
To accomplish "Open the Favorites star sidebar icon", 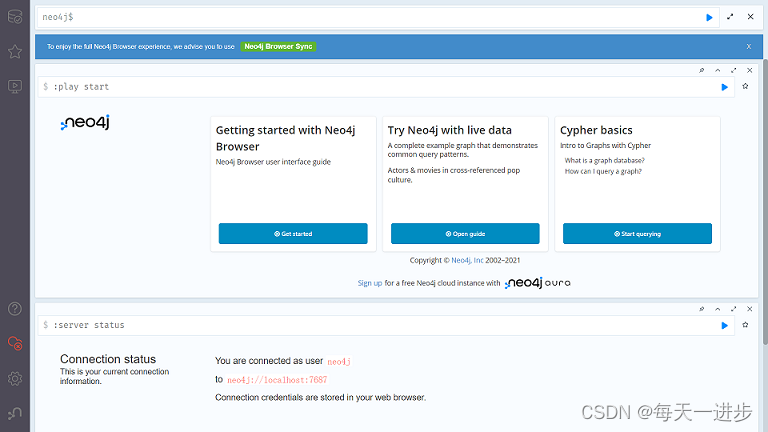I will coord(15,51).
